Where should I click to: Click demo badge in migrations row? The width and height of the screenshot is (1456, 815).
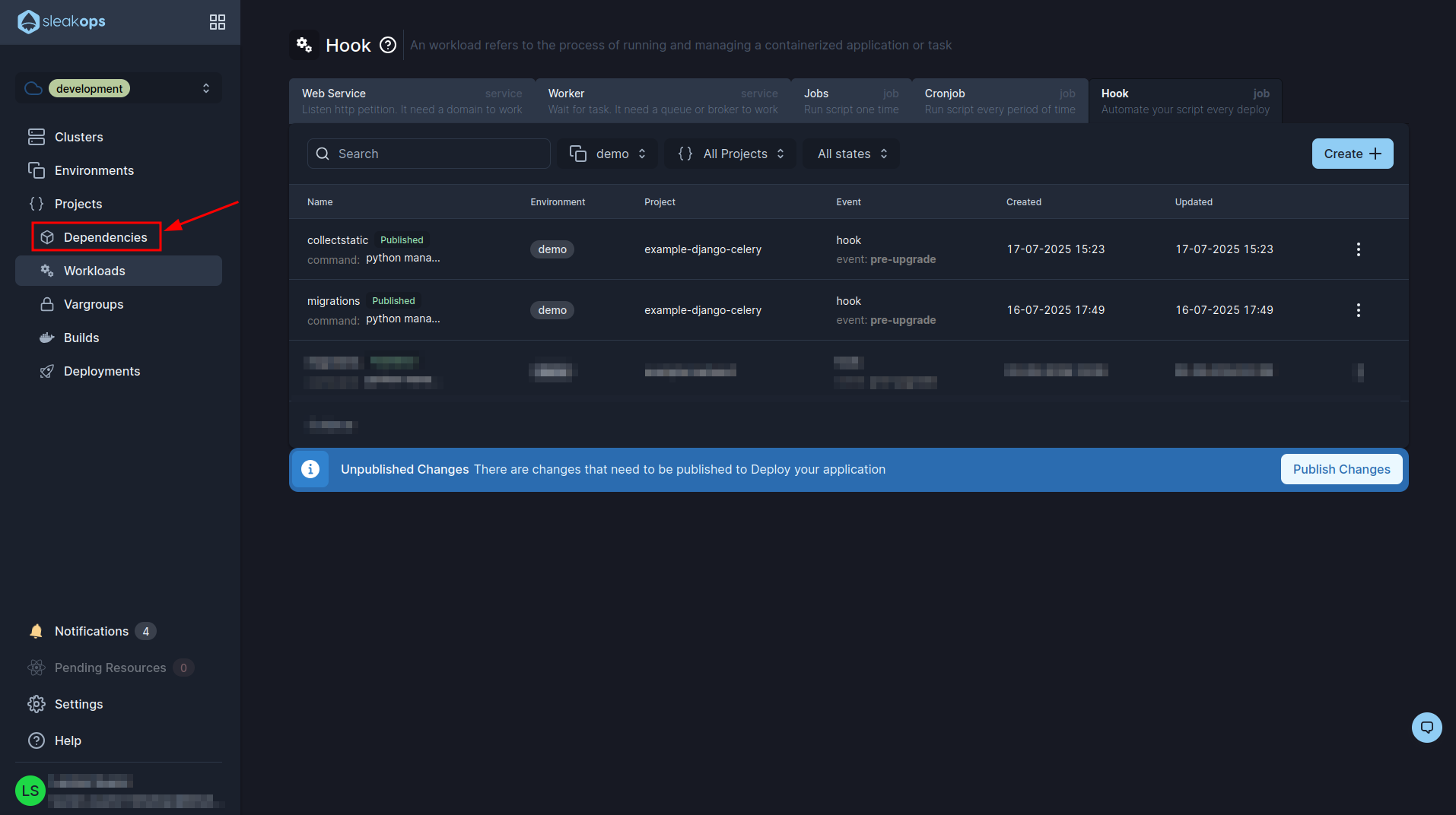click(552, 310)
